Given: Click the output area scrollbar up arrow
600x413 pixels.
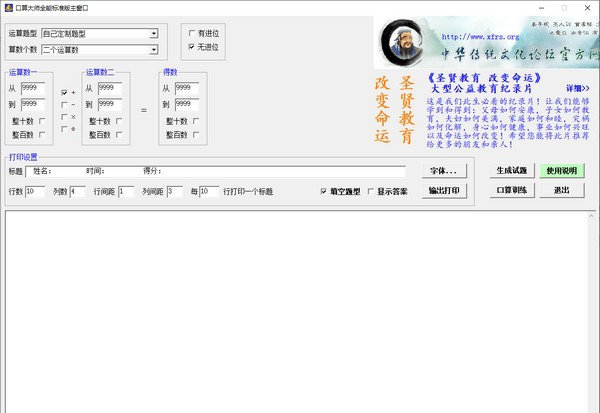Looking at the screenshot, I should [x=592, y=216].
